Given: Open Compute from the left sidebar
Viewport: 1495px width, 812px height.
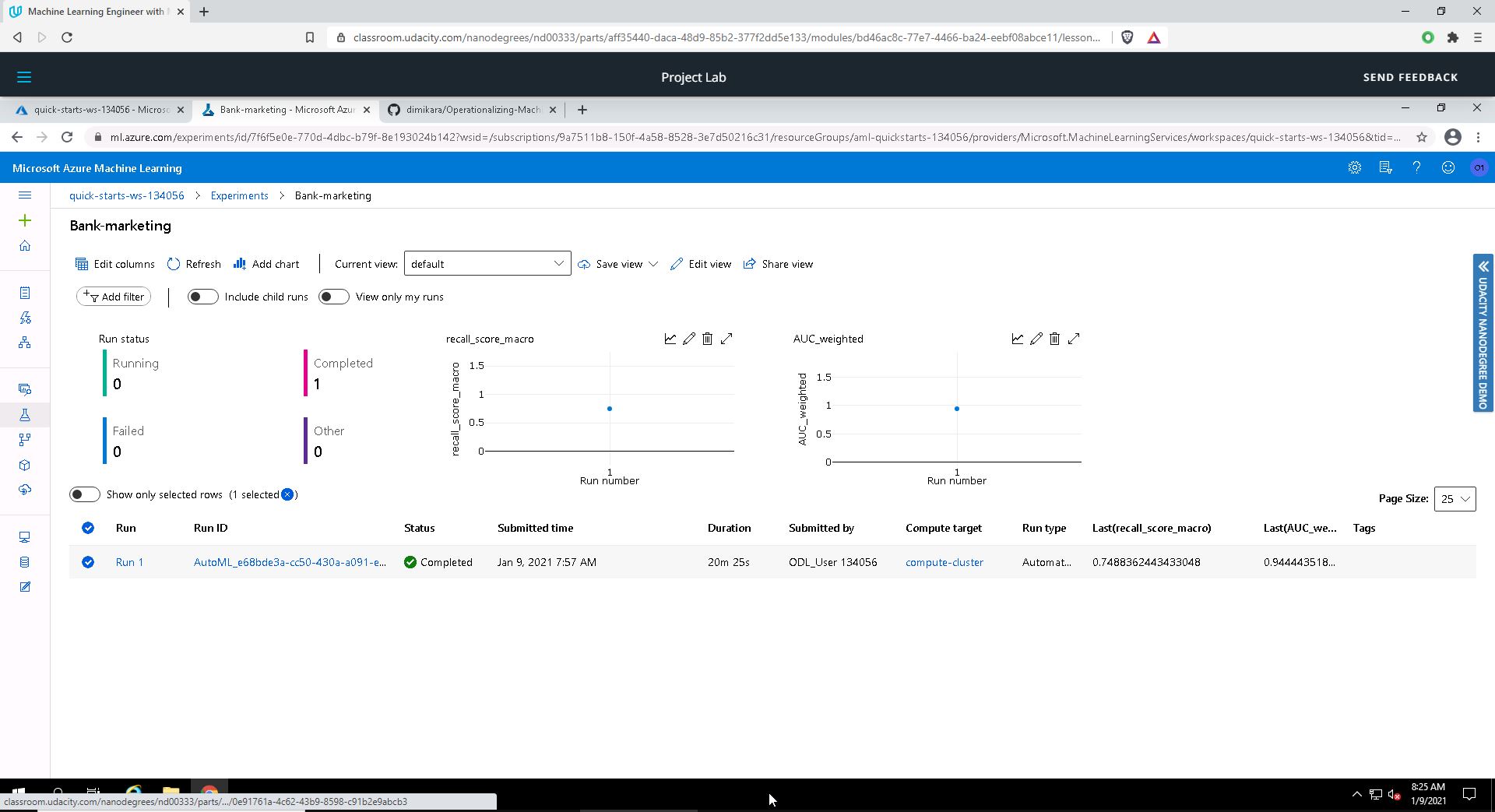Looking at the screenshot, I should tap(25, 537).
